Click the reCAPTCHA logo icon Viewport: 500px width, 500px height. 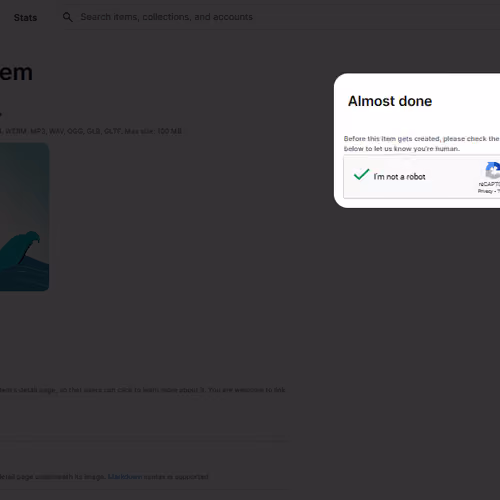tap(493, 170)
